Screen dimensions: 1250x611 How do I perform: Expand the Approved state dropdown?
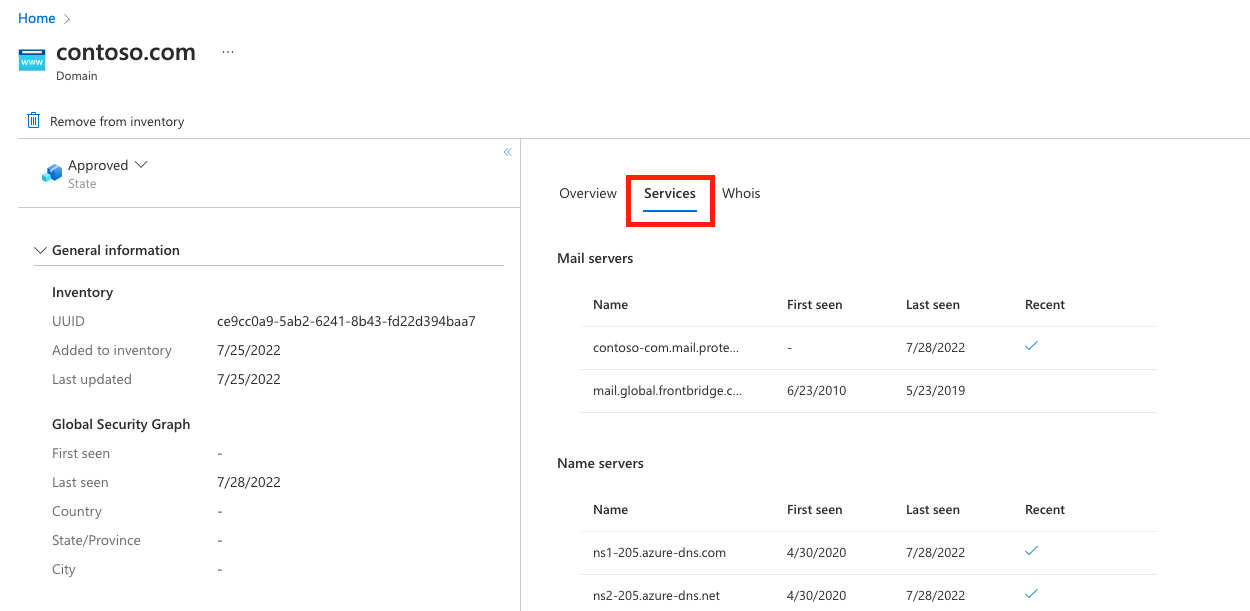pos(140,164)
